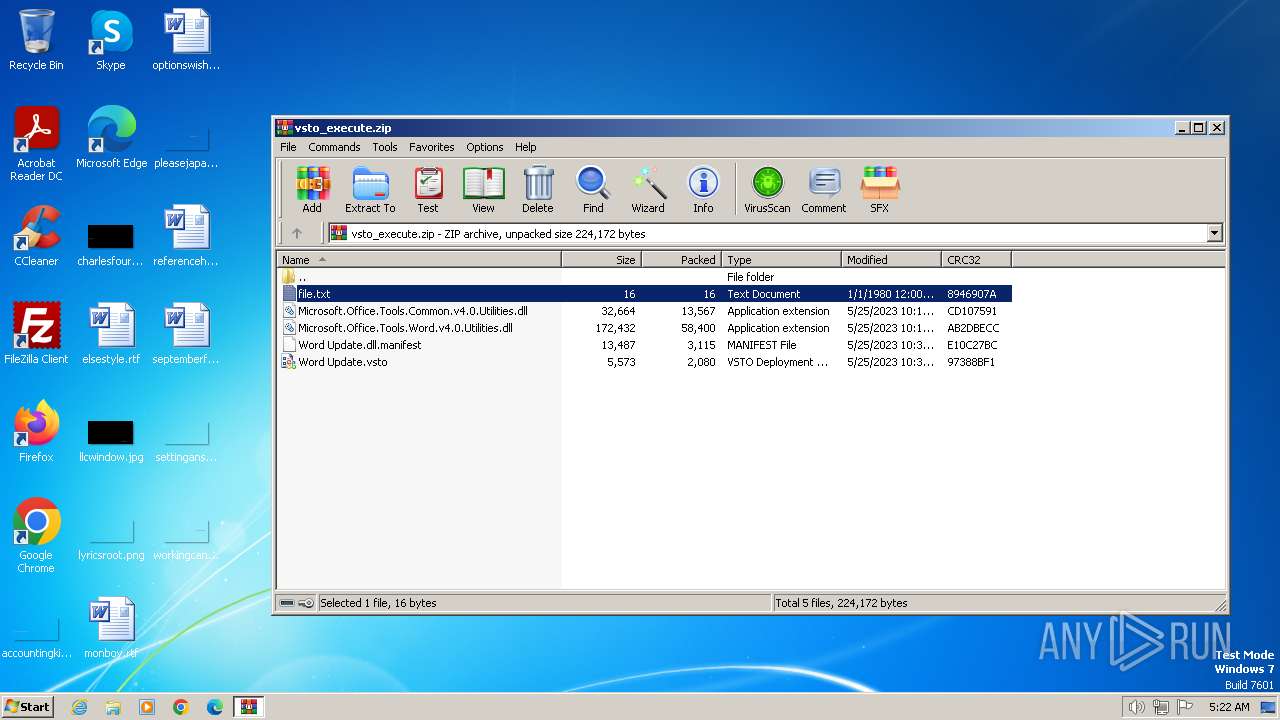
Task: Select Word Update.dll.manifest file
Action: (644, 345)
